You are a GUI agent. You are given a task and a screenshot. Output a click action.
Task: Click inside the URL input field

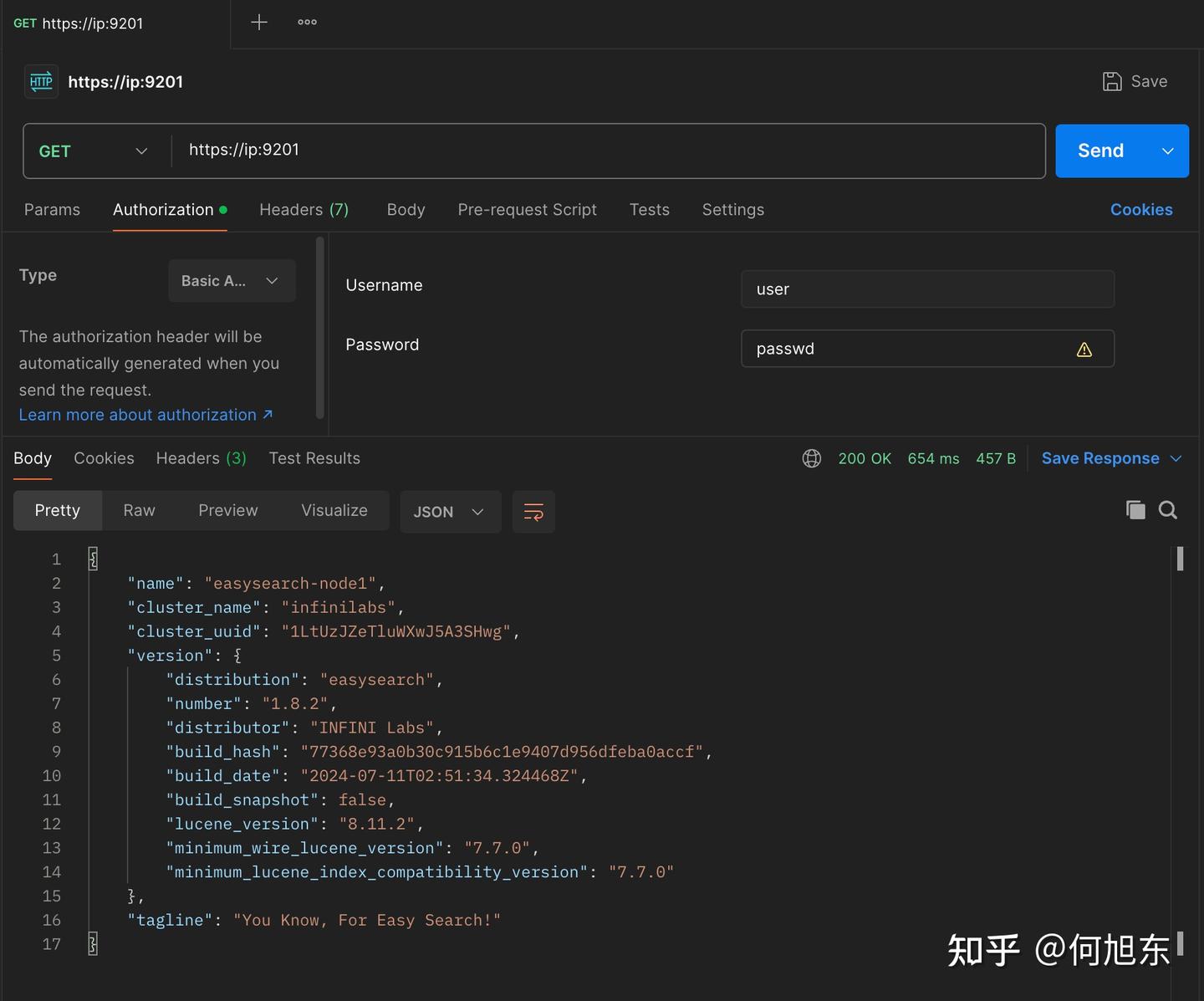coord(585,151)
